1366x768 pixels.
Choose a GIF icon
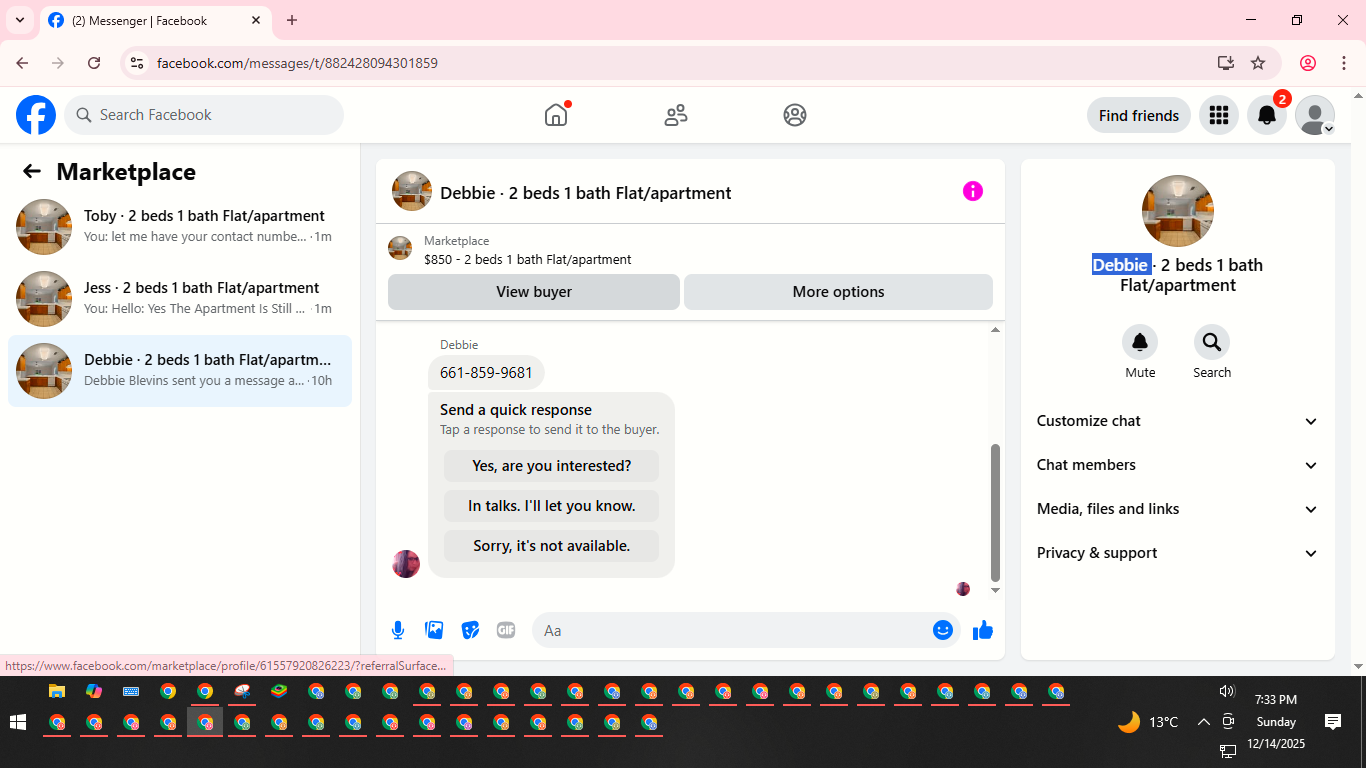click(506, 630)
